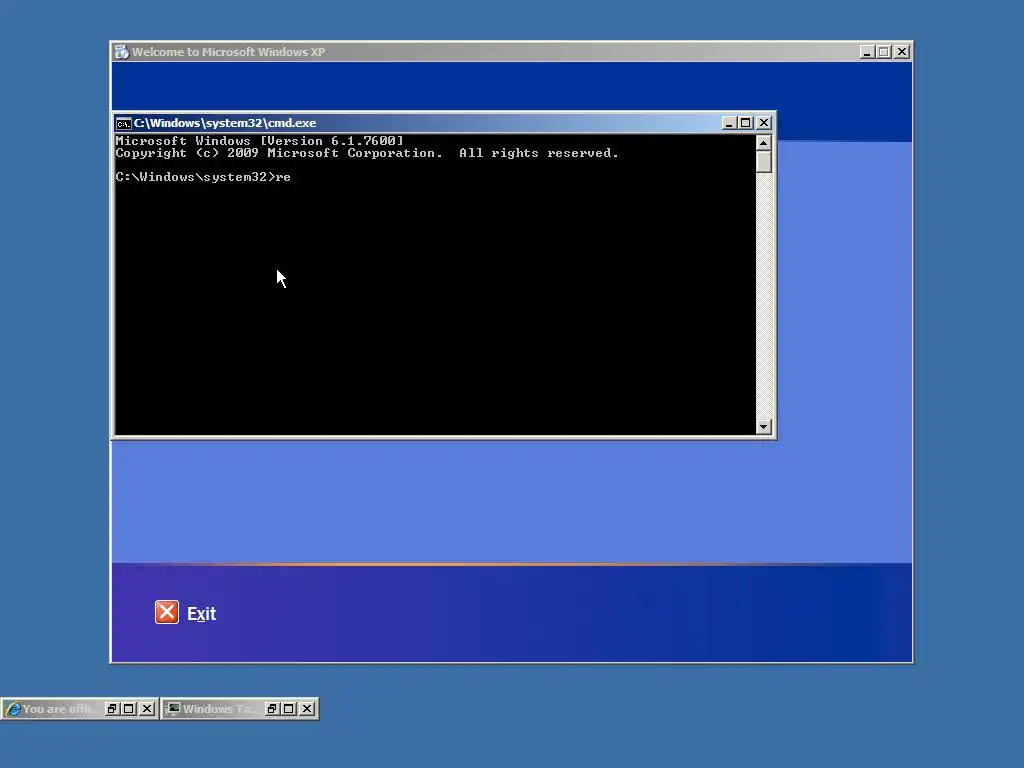Screen dimensions: 1024x768
Task: Click the 'C:\Windows\system32>re' command prompt line
Action: point(203,177)
